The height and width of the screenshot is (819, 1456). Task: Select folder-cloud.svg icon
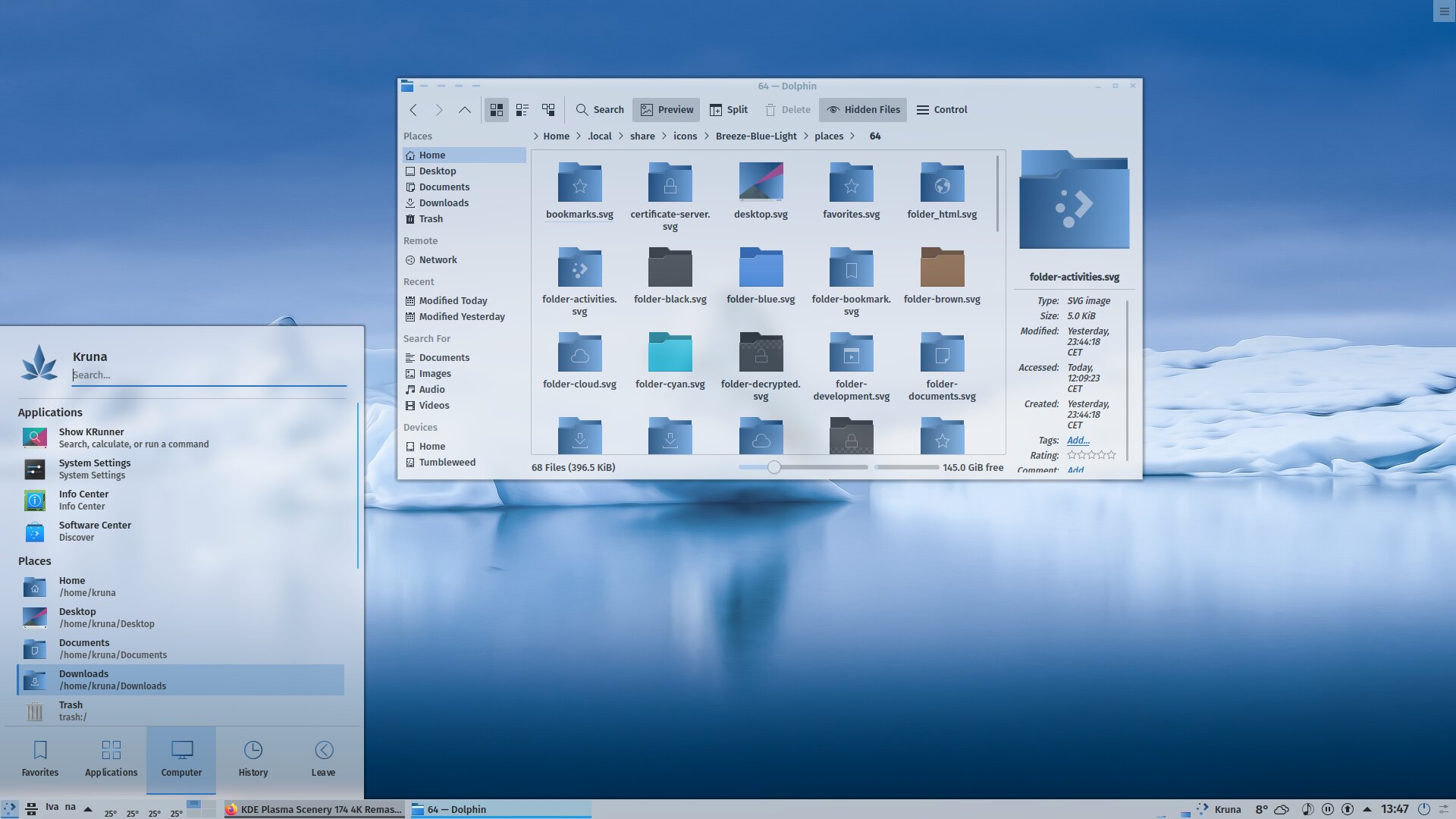click(x=579, y=352)
